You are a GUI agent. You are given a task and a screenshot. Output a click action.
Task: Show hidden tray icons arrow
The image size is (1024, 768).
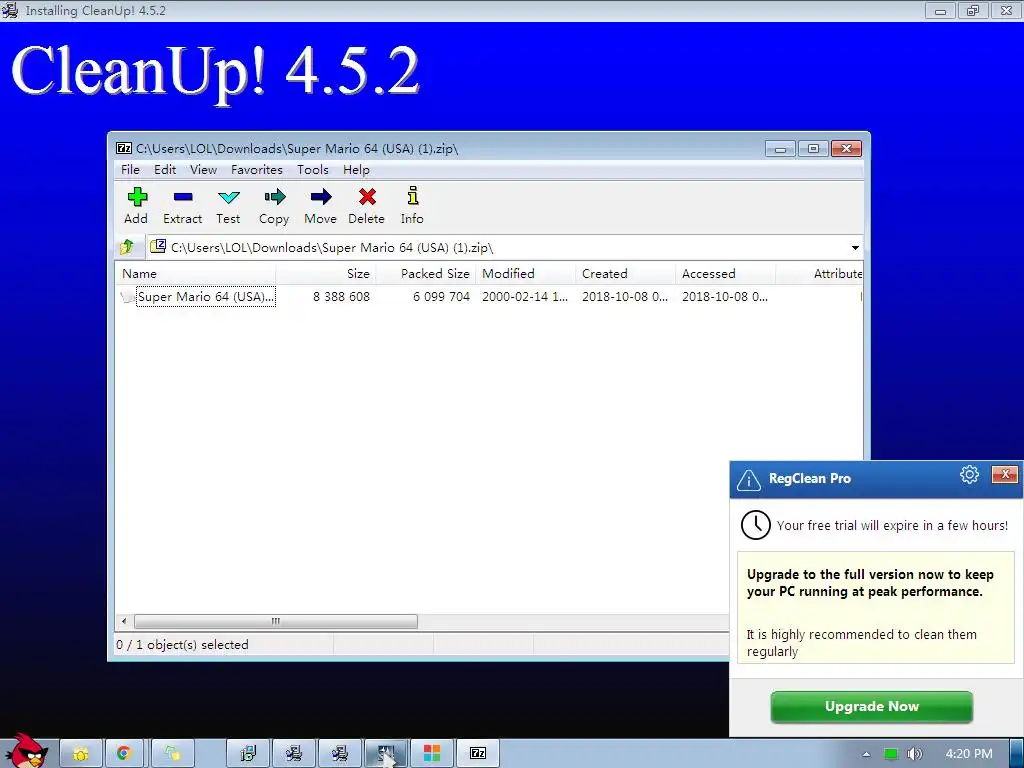(x=866, y=754)
